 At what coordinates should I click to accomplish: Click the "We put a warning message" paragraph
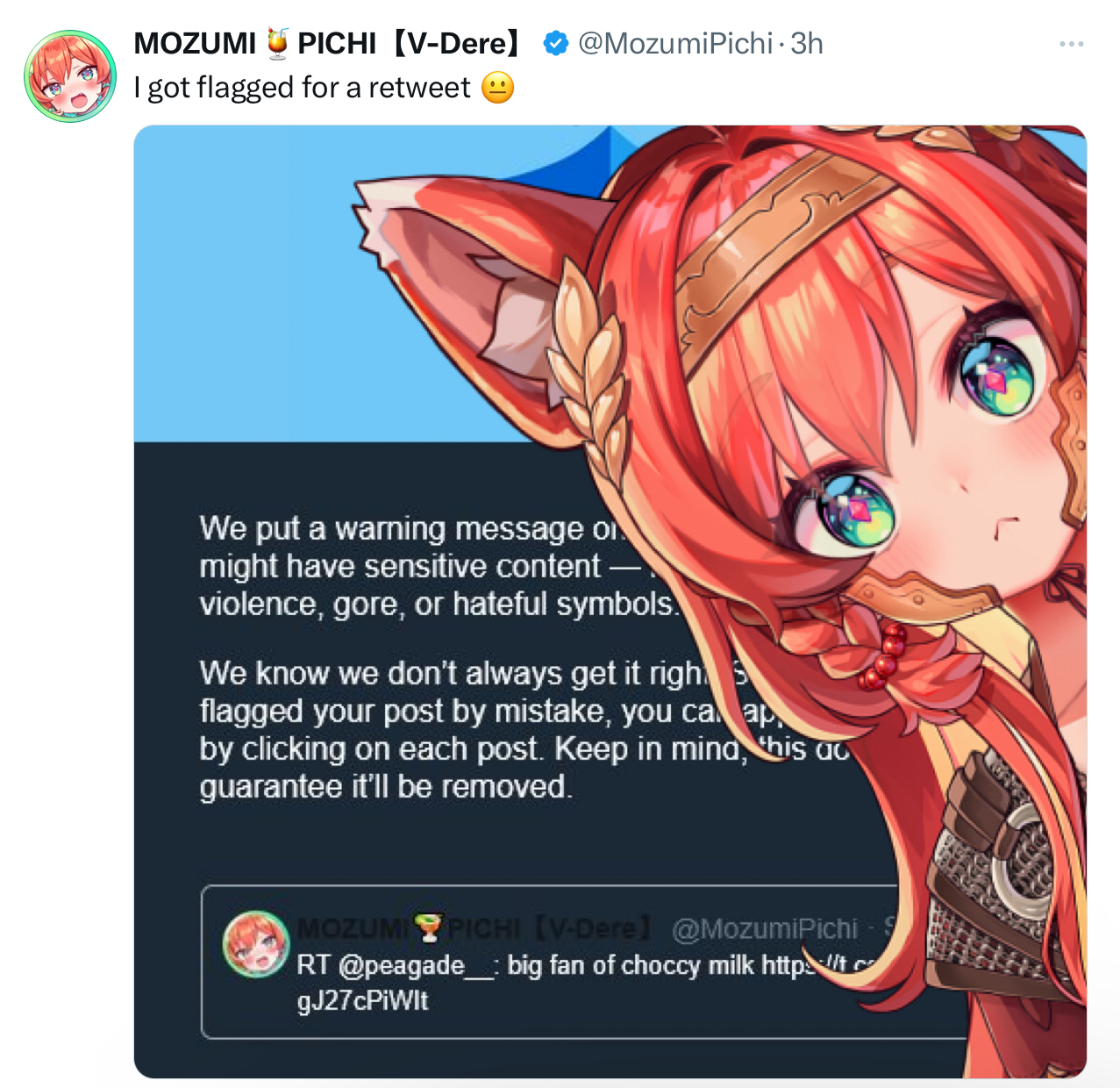[439, 566]
